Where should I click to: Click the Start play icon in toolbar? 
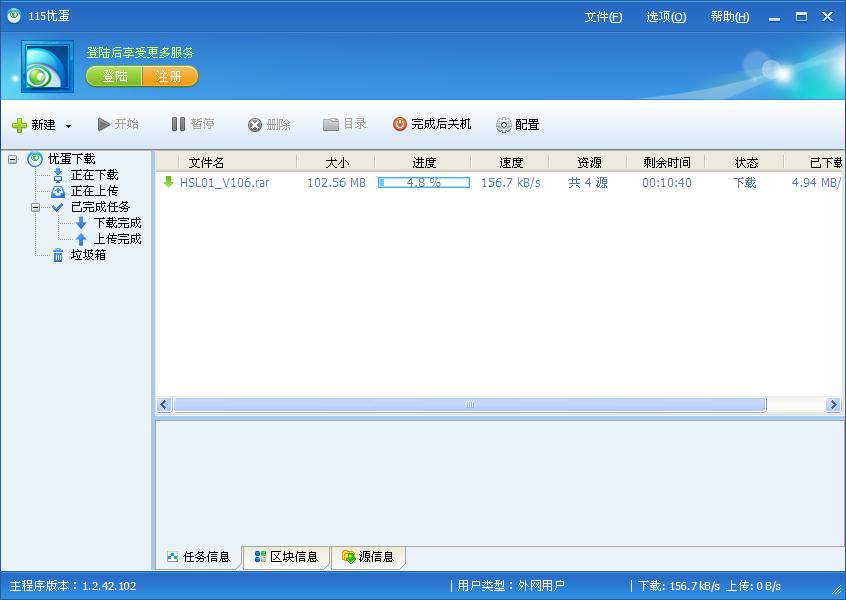pos(104,125)
